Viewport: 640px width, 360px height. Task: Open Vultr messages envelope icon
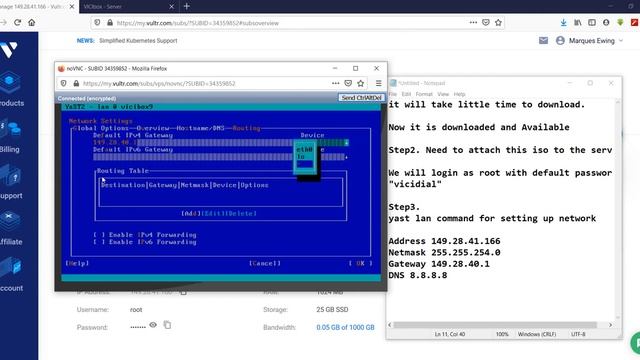[x=543, y=40]
